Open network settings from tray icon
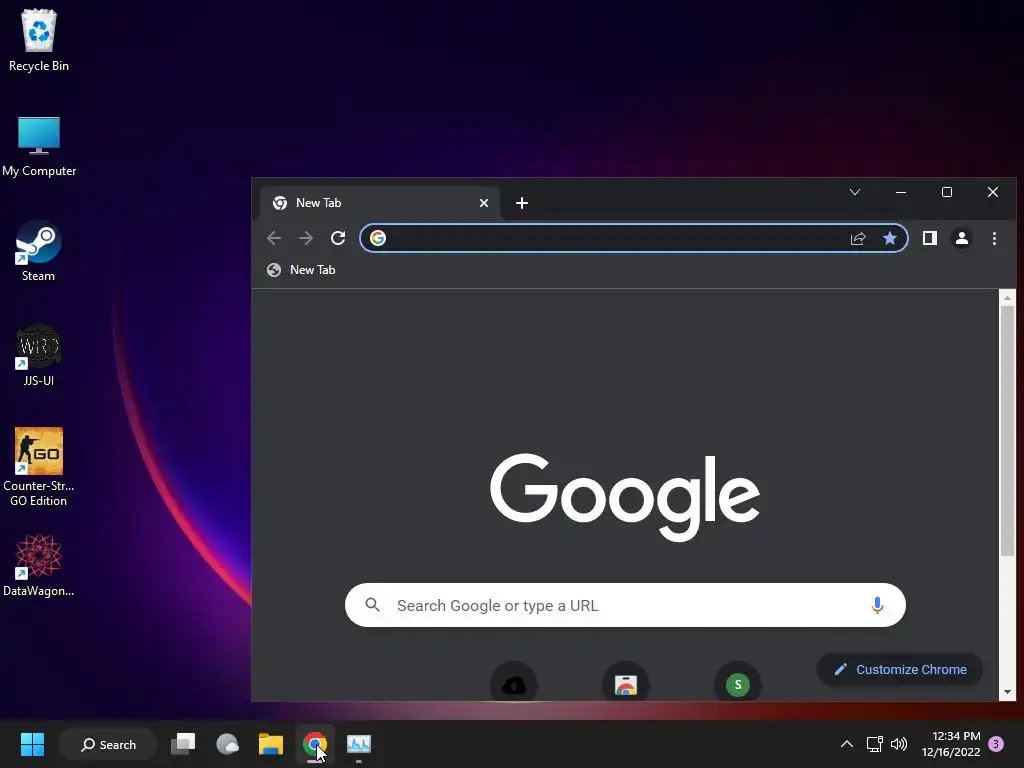The height and width of the screenshot is (768, 1024). coord(874,744)
